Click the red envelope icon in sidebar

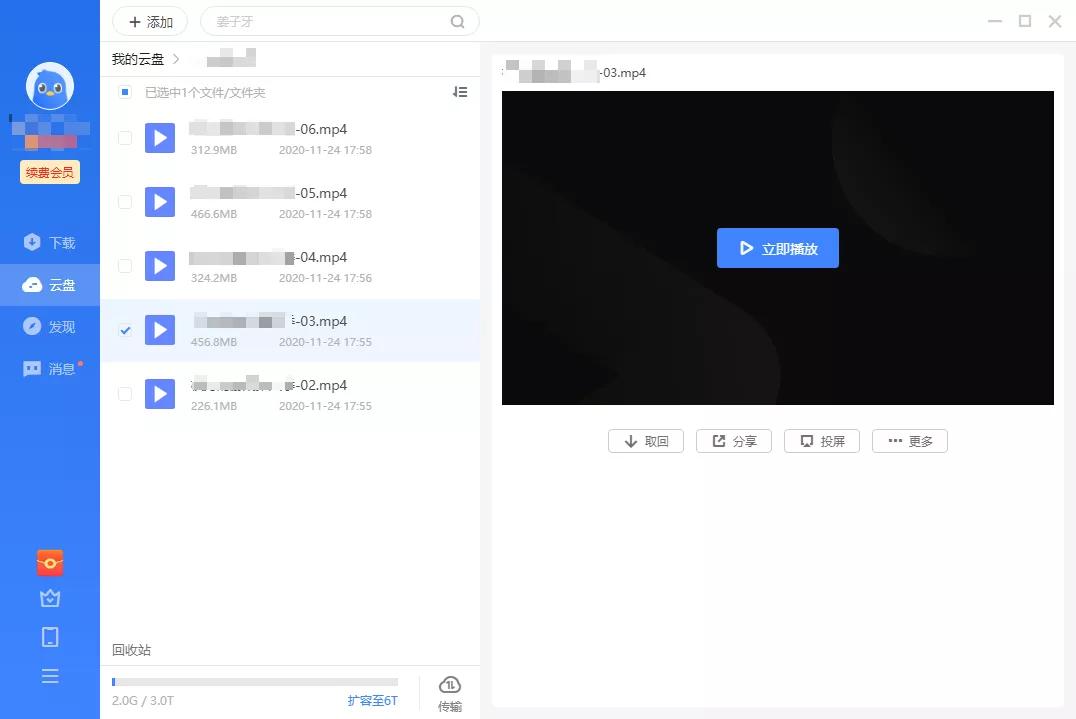(50, 563)
